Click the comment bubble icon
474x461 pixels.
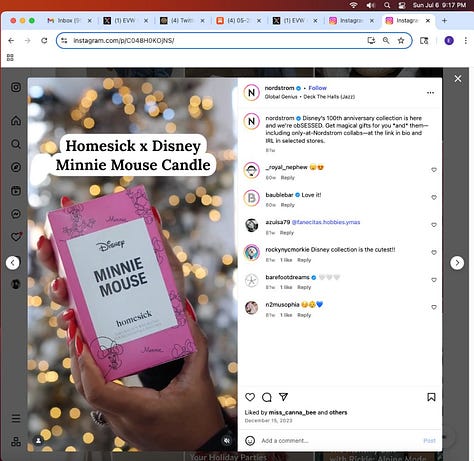click(267, 397)
